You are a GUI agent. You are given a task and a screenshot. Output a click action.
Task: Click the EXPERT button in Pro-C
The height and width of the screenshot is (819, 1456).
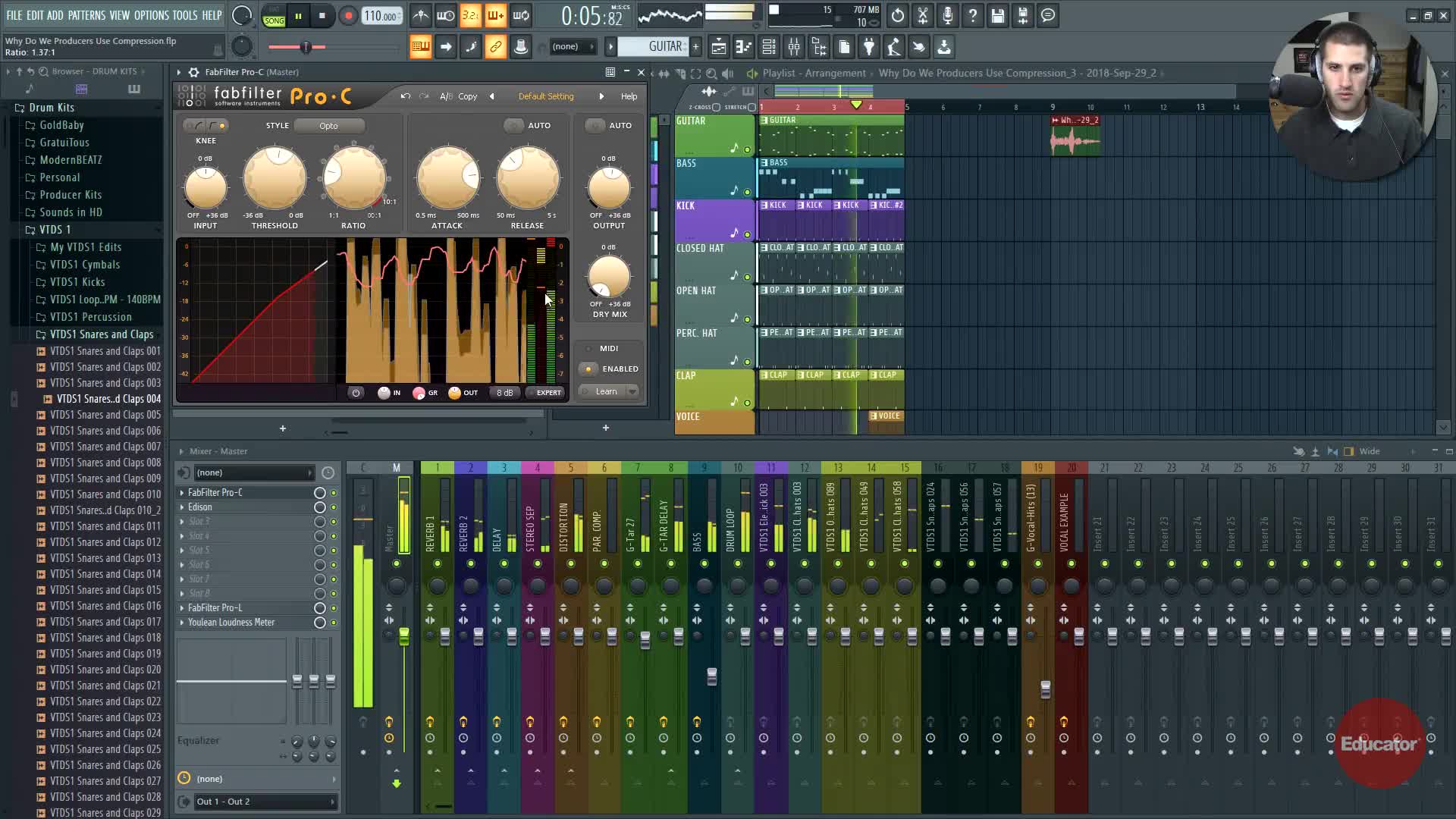click(x=548, y=393)
